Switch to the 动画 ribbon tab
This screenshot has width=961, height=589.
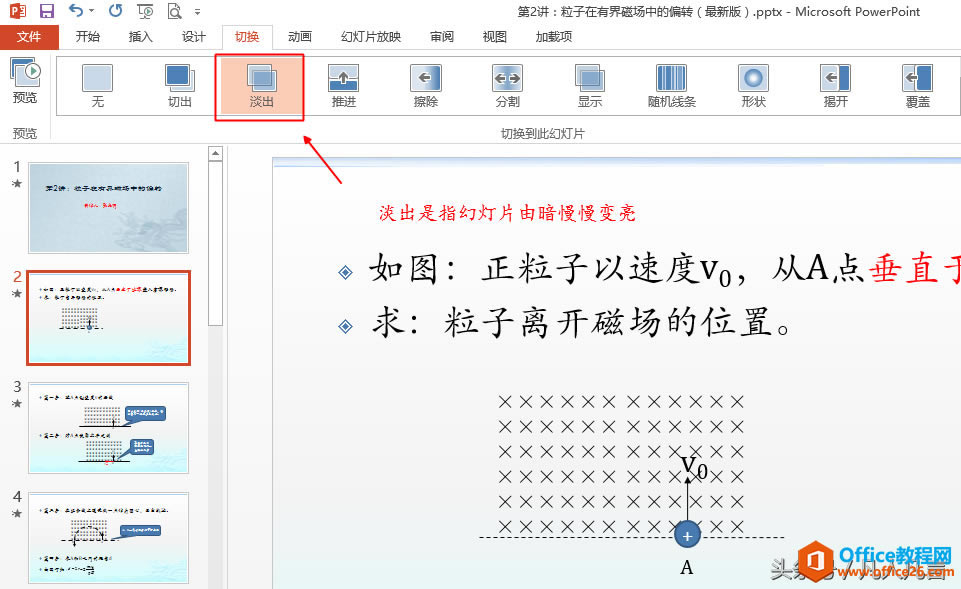300,37
